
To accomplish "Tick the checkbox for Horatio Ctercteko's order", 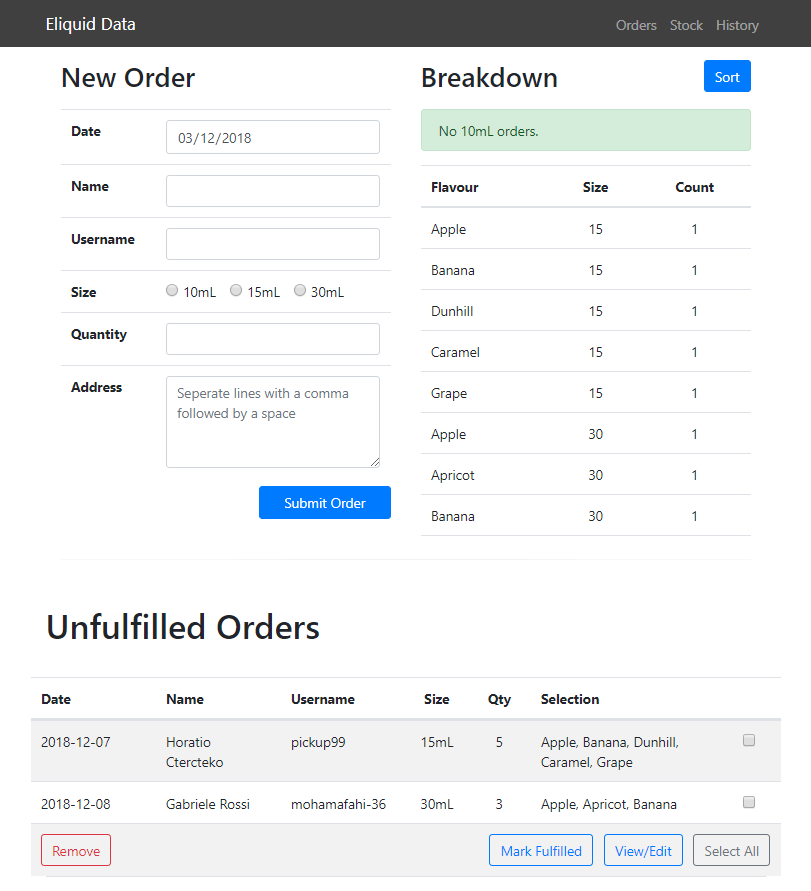I will [x=749, y=741].
